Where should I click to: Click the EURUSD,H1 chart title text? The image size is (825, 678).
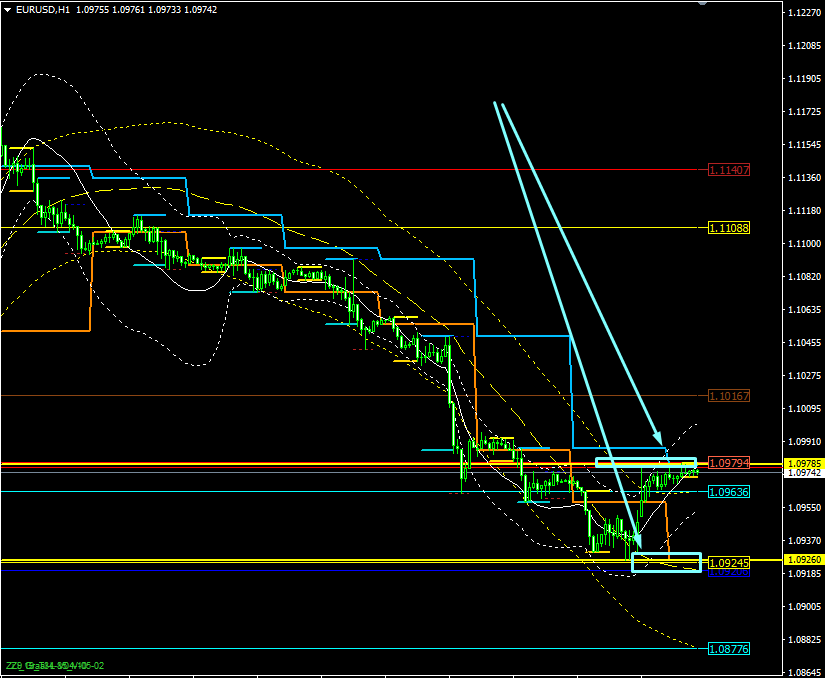43,10
